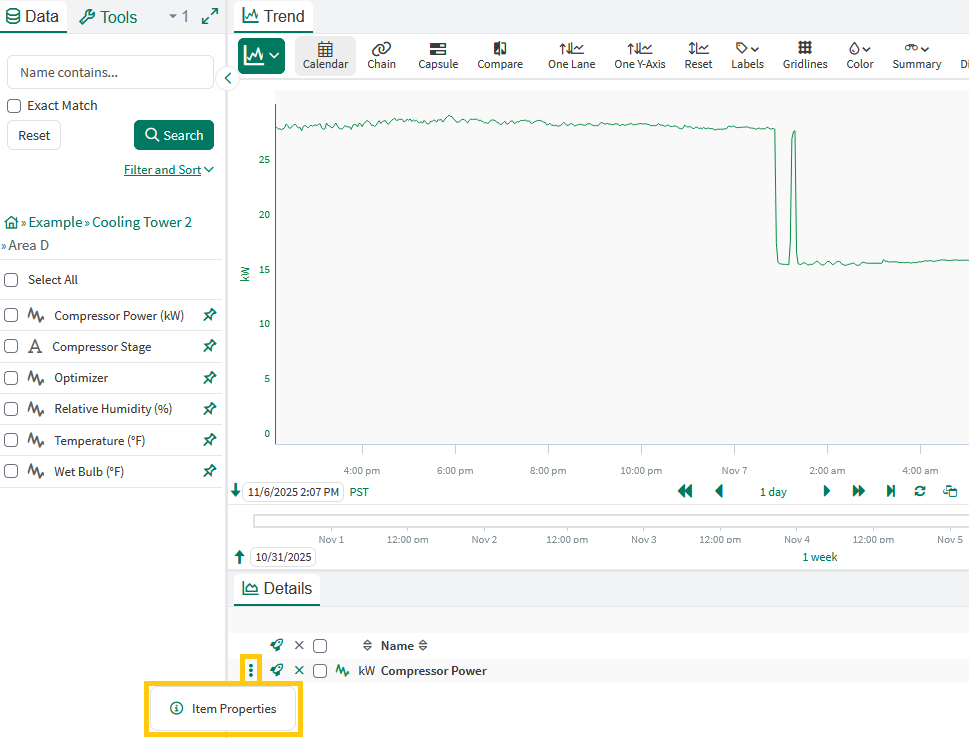Pin the Compressor Stage item
The image size is (969, 738).
coord(209,347)
